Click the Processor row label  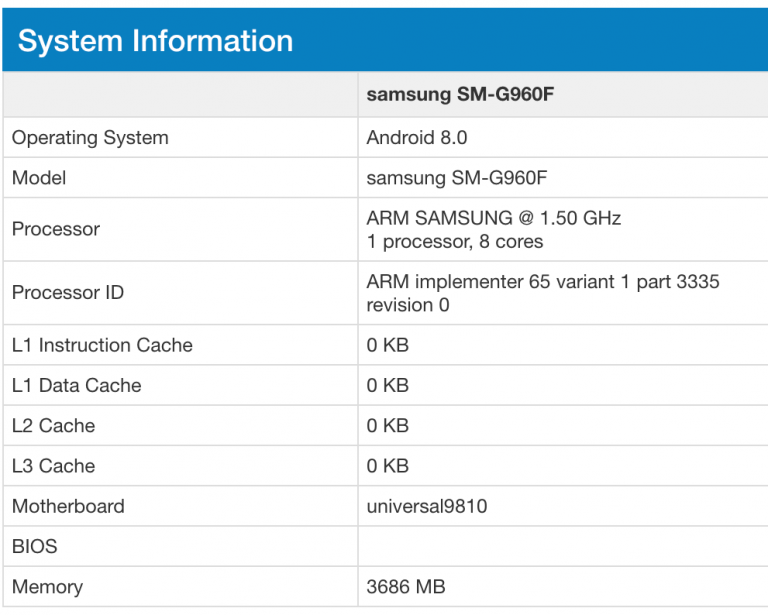[x=56, y=229]
